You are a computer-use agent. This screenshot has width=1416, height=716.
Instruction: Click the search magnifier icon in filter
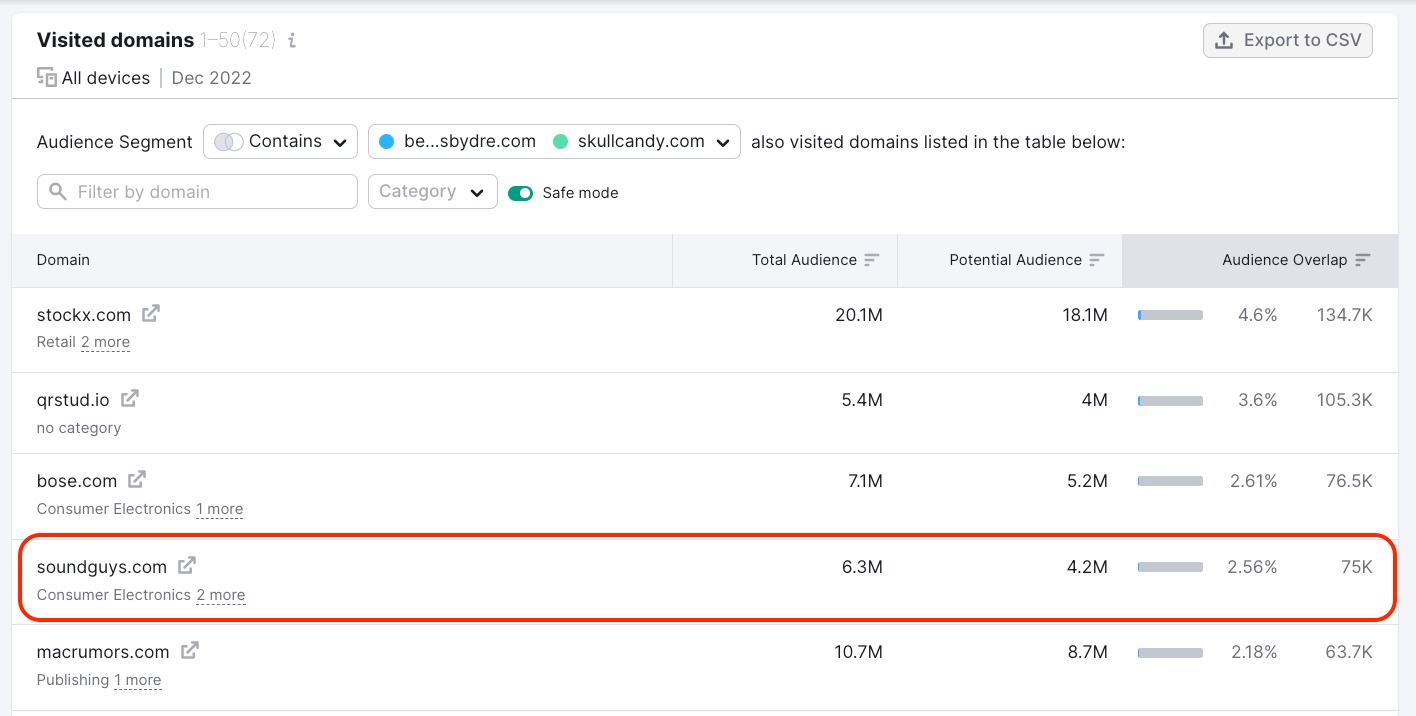58,192
